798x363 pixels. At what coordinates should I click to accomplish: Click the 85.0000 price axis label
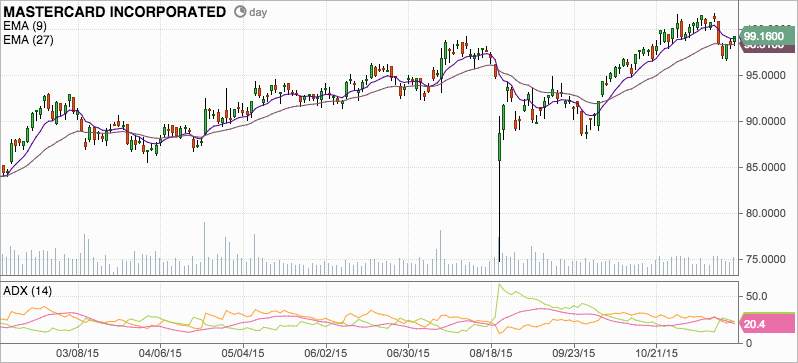766,167
